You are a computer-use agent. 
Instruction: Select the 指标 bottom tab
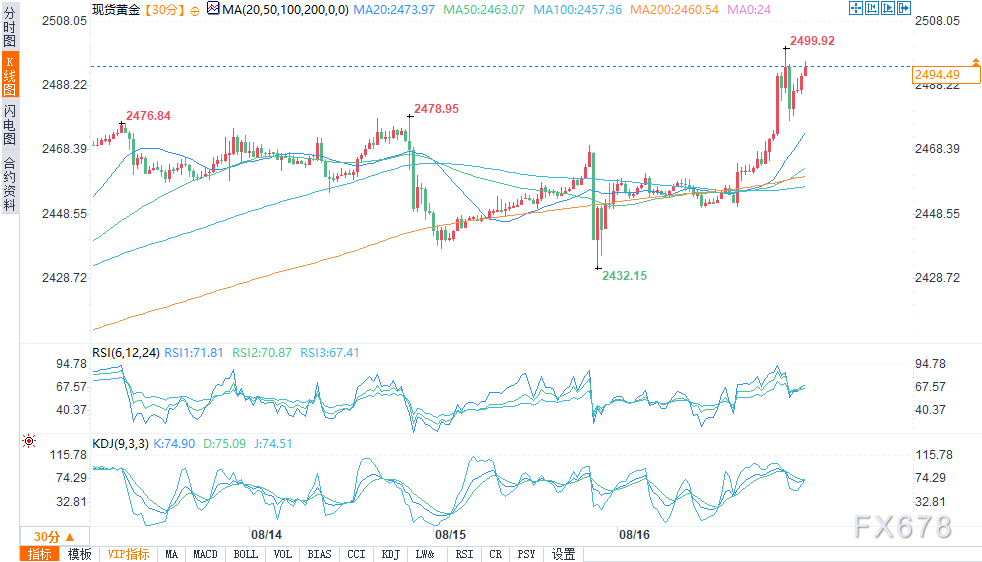tap(39, 554)
